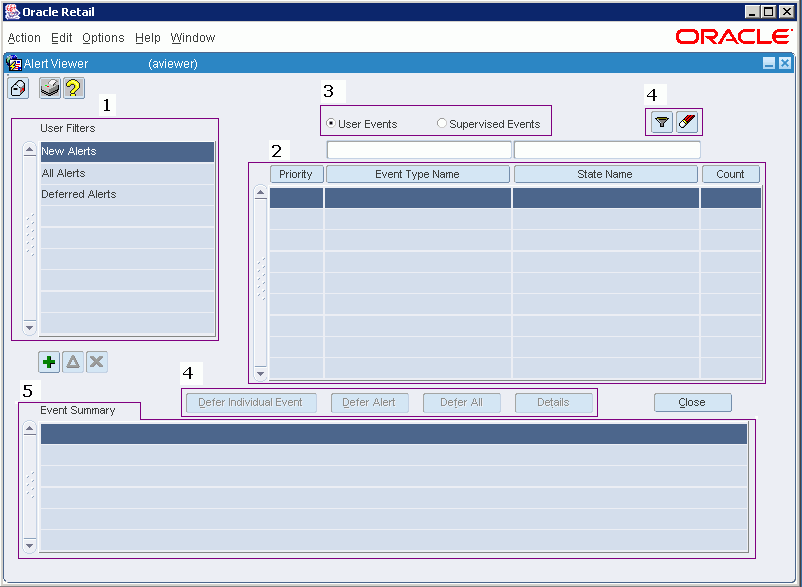Click Event Summary scrollbar up arrow

(x=30, y=428)
